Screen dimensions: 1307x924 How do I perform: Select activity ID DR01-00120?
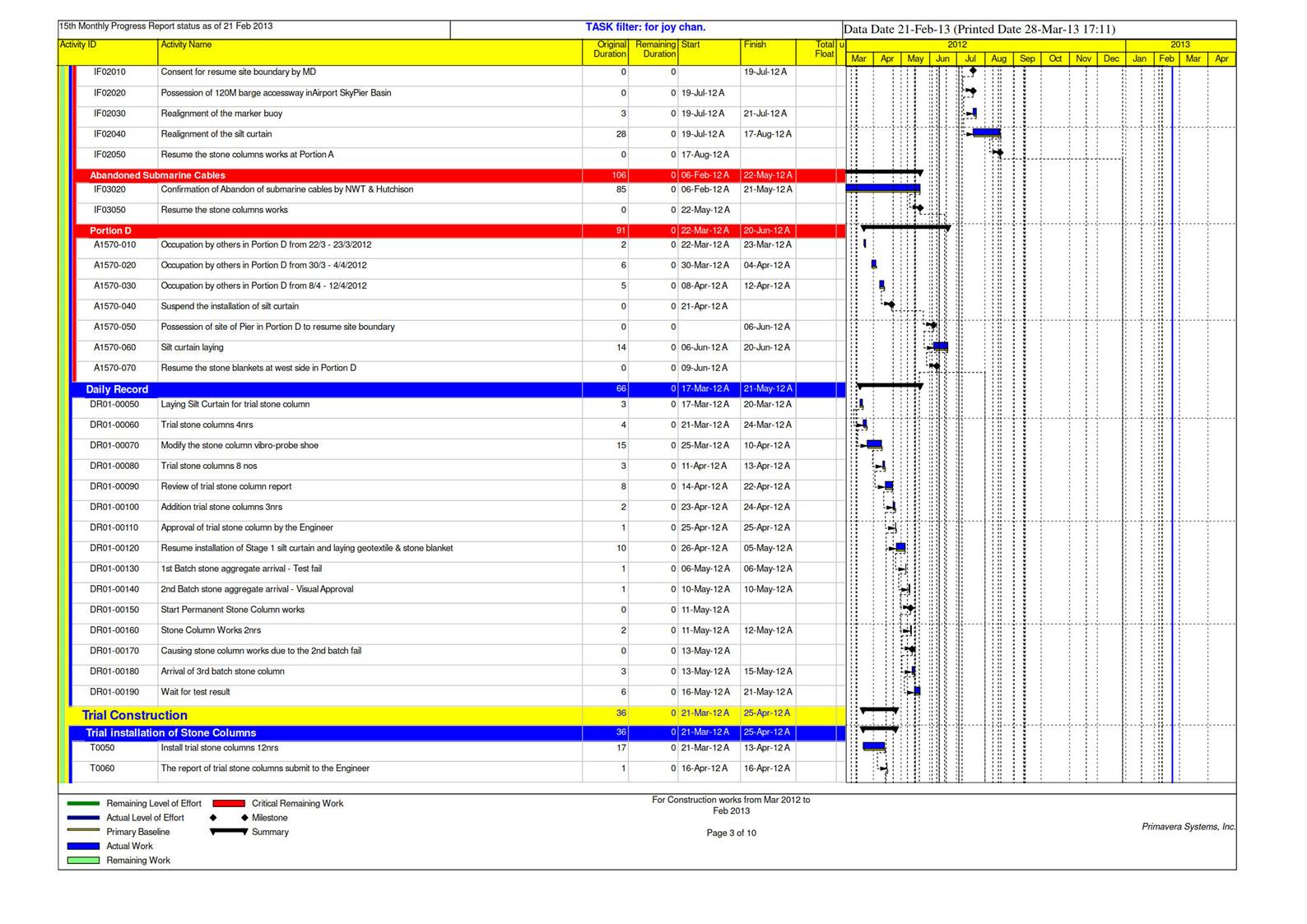pos(114,548)
